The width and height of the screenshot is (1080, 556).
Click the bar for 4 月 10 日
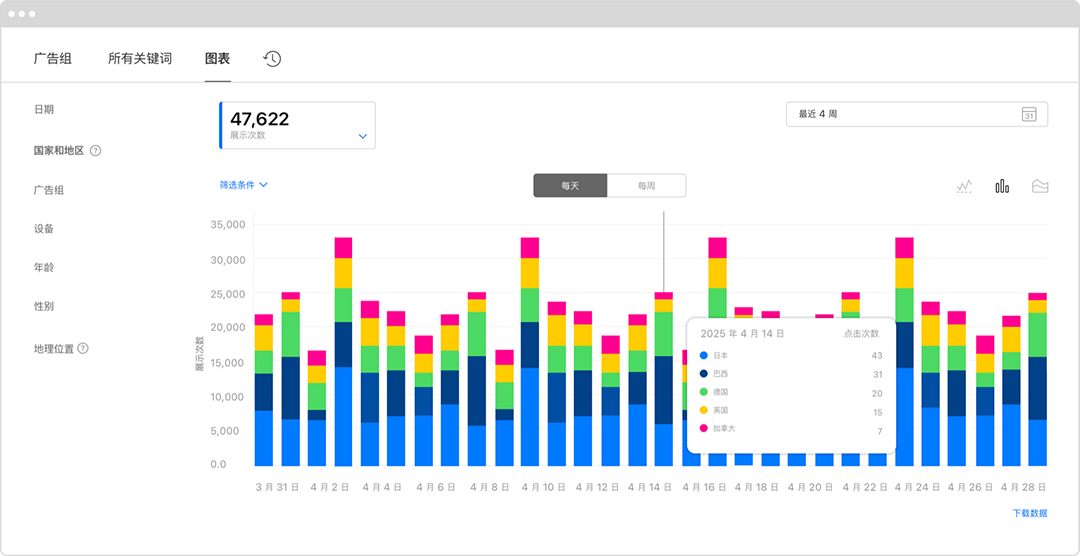(x=557, y=384)
